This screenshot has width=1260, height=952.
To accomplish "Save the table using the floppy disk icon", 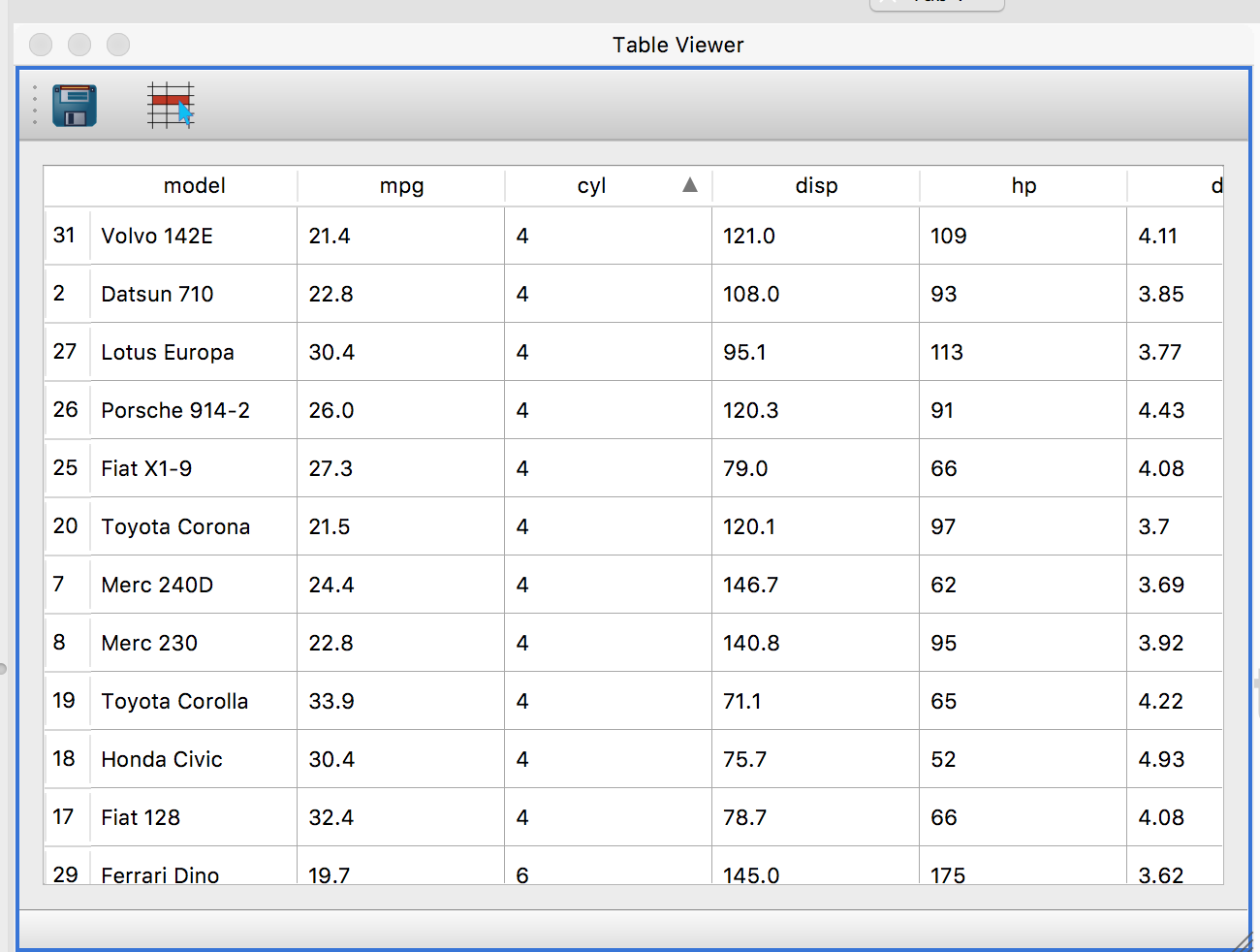I will (x=75, y=106).
